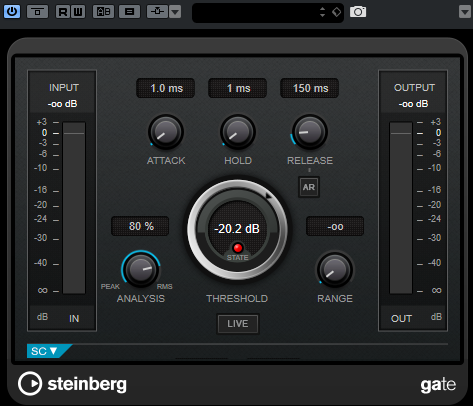Click the Threshold -20.2 dB dial

[237, 230]
